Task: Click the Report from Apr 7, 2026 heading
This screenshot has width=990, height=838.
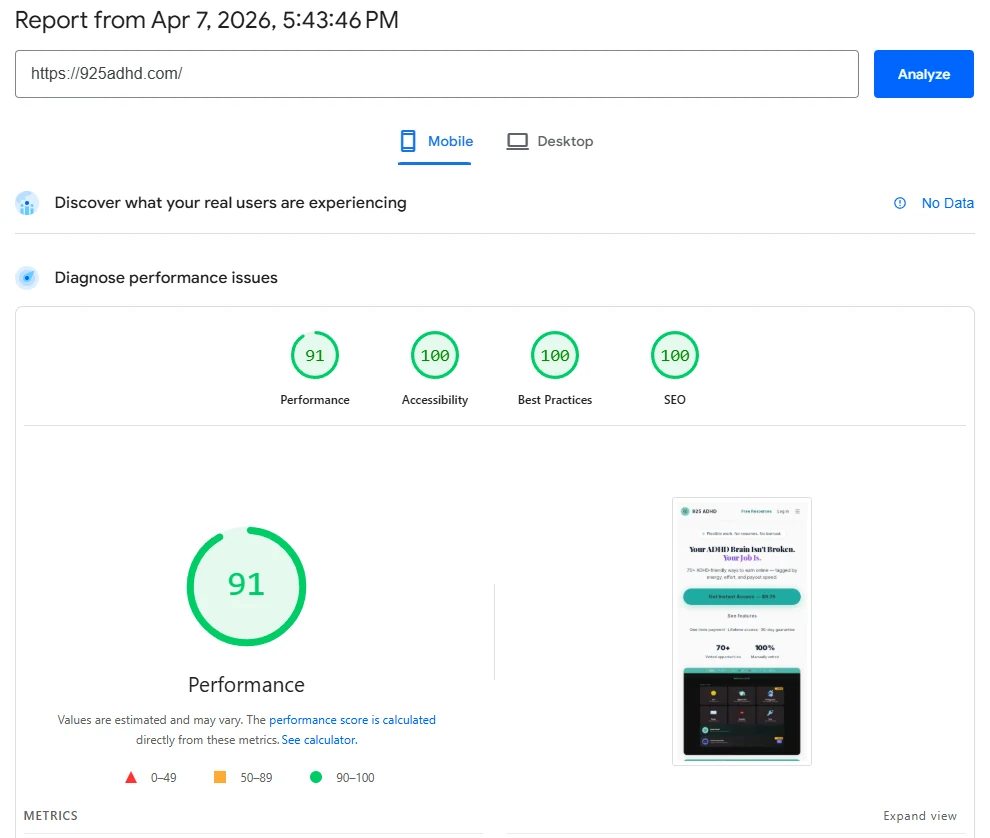Action: click(206, 20)
